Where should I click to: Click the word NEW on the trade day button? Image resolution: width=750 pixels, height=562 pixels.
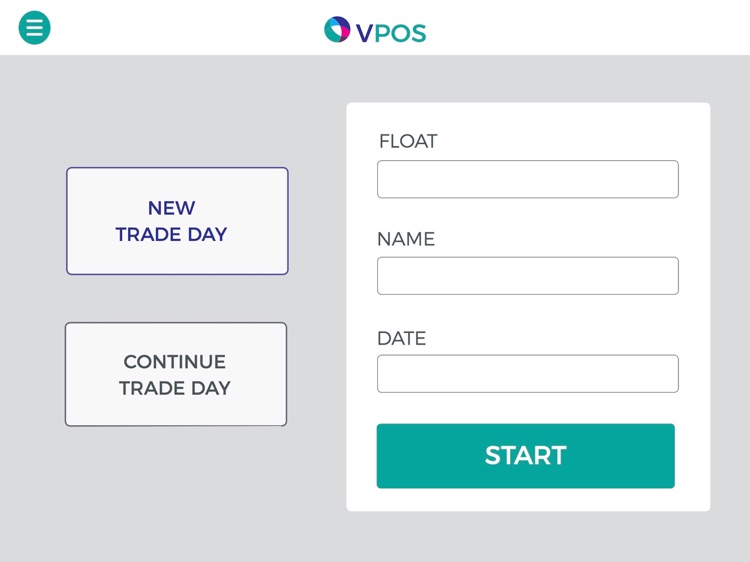[x=172, y=208]
